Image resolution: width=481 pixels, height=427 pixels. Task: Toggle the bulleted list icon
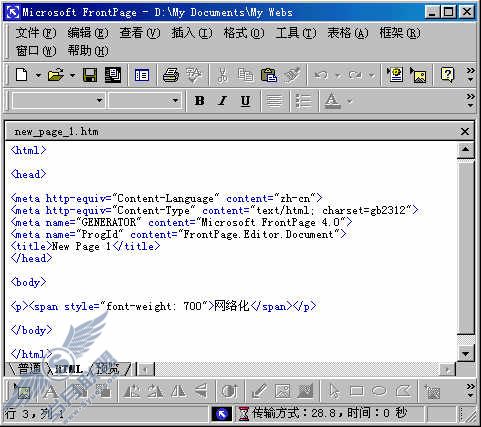tap(303, 100)
